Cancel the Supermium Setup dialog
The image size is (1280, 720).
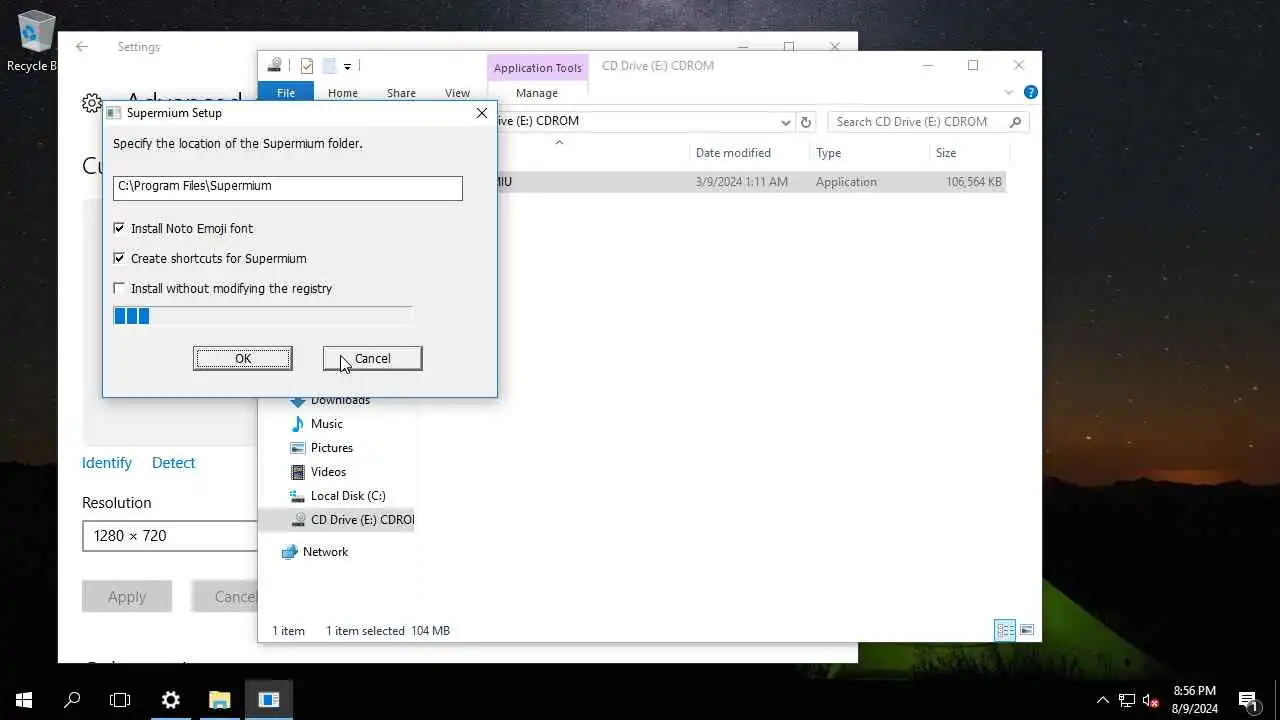(372, 358)
